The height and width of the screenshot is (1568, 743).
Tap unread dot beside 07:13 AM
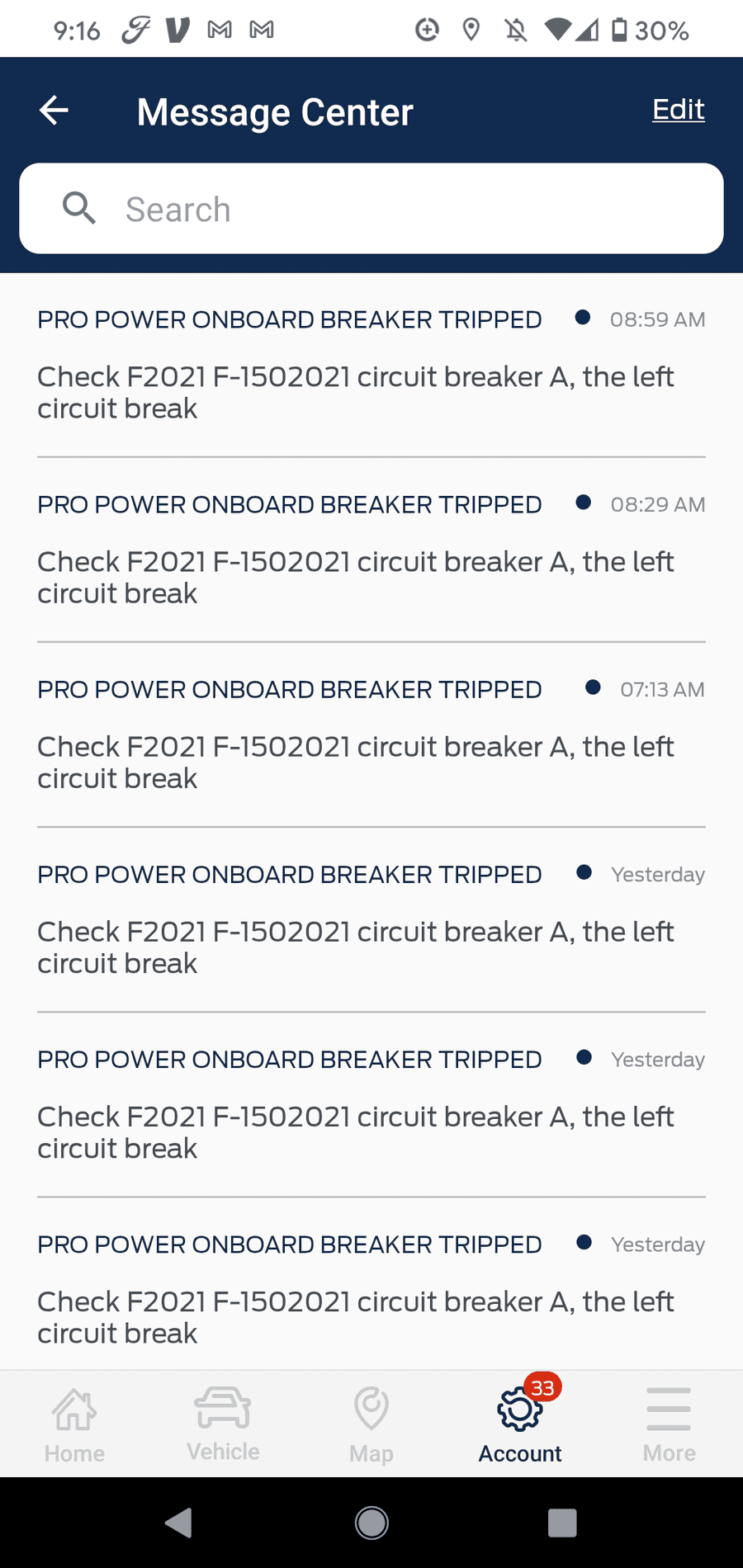(x=593, y=687)
